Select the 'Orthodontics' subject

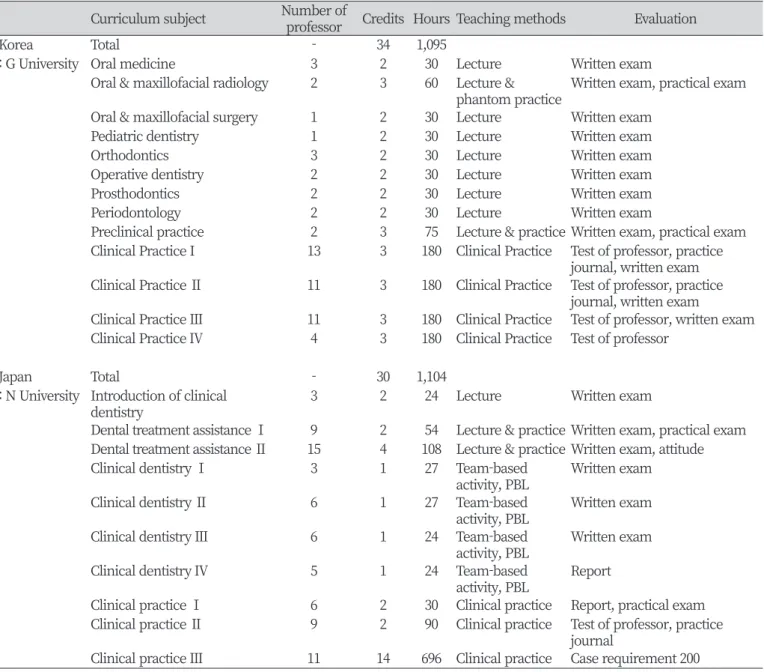coord(130,155)
